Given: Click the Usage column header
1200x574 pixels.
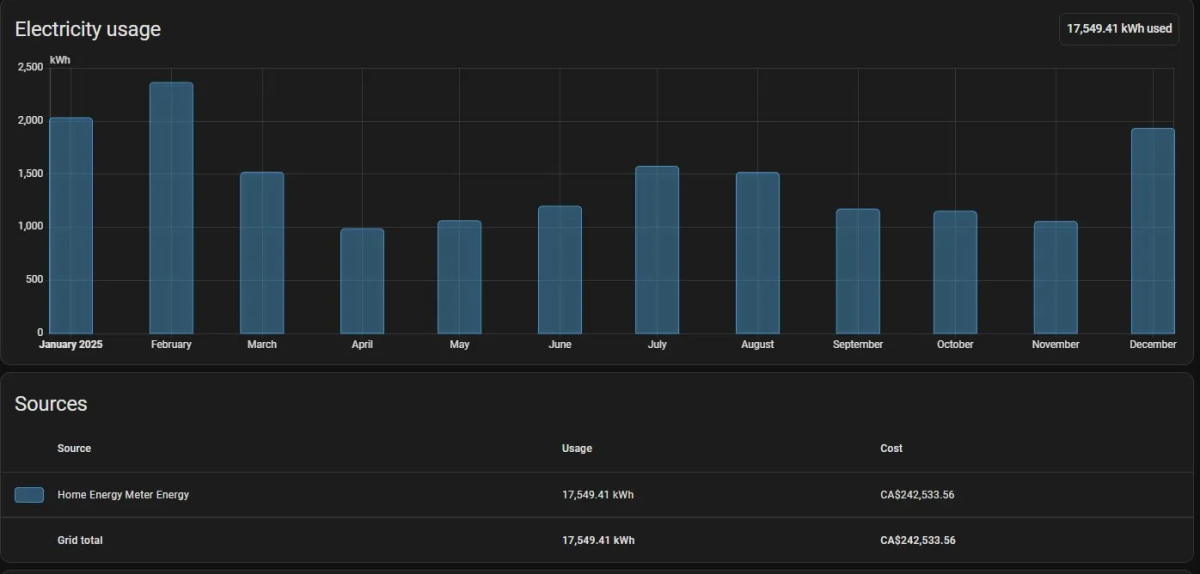Looking at the screenshot, I should pyautogui.click(x=577, y=448).
